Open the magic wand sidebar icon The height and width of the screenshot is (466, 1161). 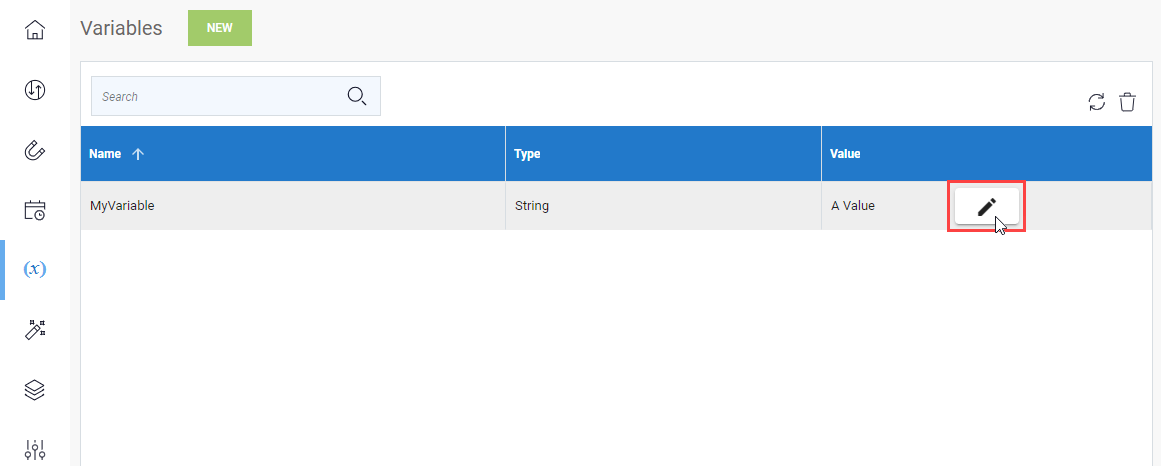tap(34, 330)
